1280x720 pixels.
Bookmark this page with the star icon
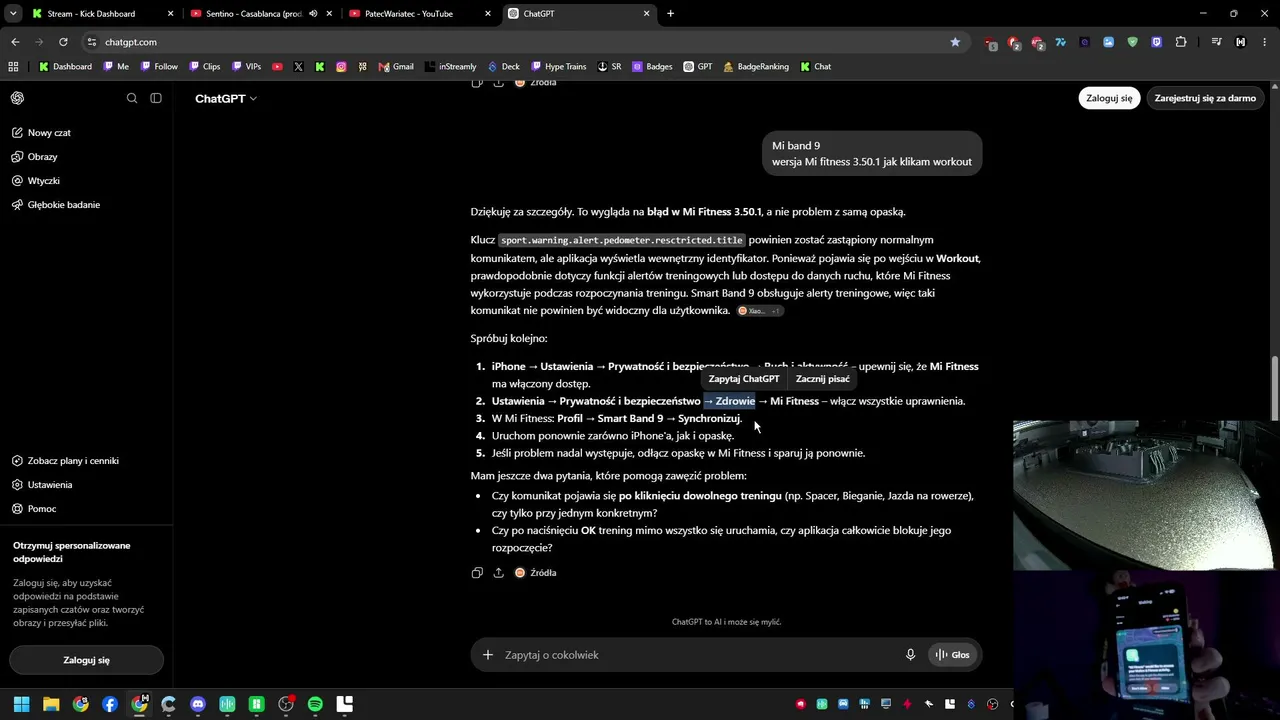(x=955, y=42)
